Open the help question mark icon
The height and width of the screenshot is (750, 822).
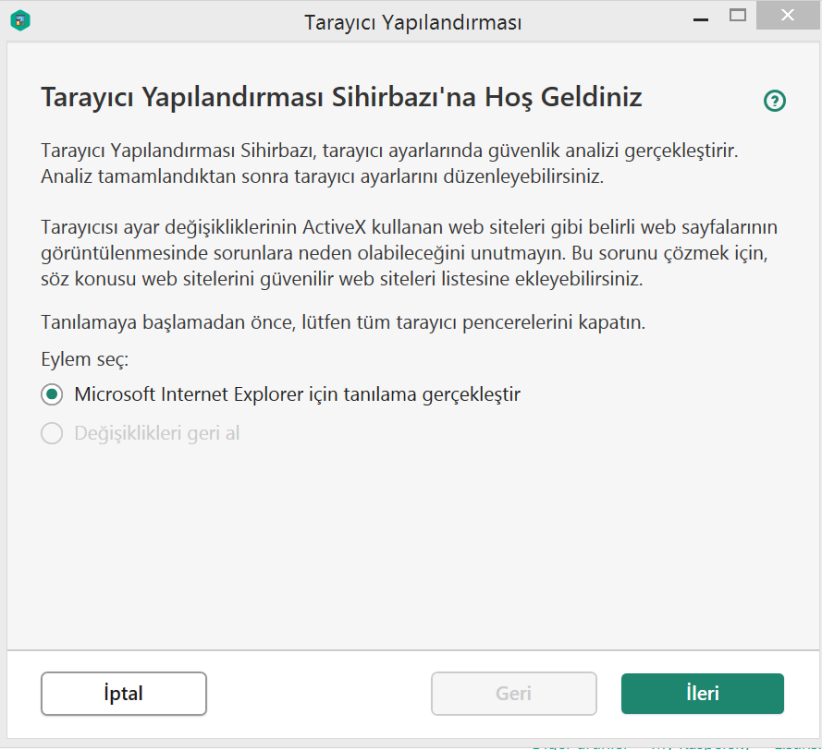pos(774,101)
